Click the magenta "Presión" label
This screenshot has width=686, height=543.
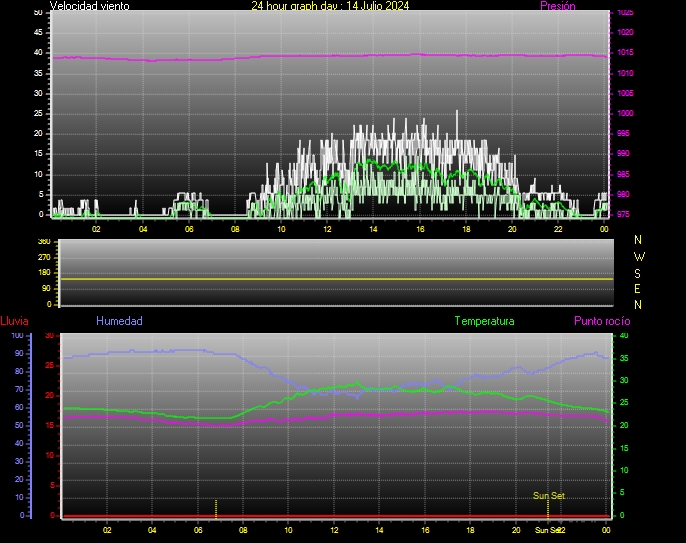[558, 6]
